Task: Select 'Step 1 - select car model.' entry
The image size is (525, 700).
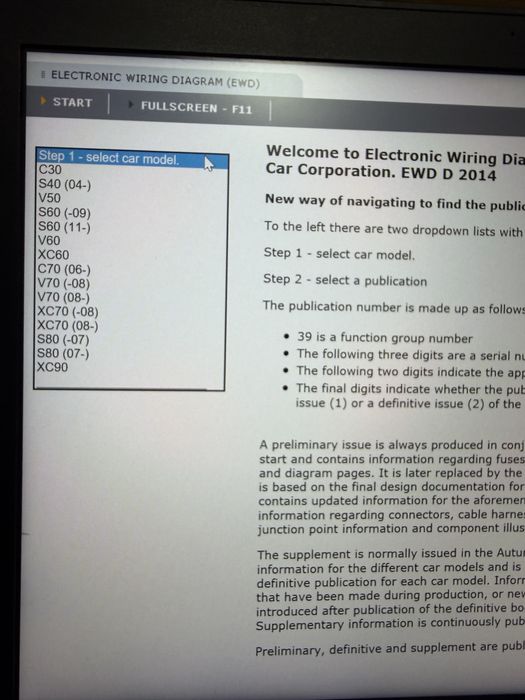Action: pos(132,158)
